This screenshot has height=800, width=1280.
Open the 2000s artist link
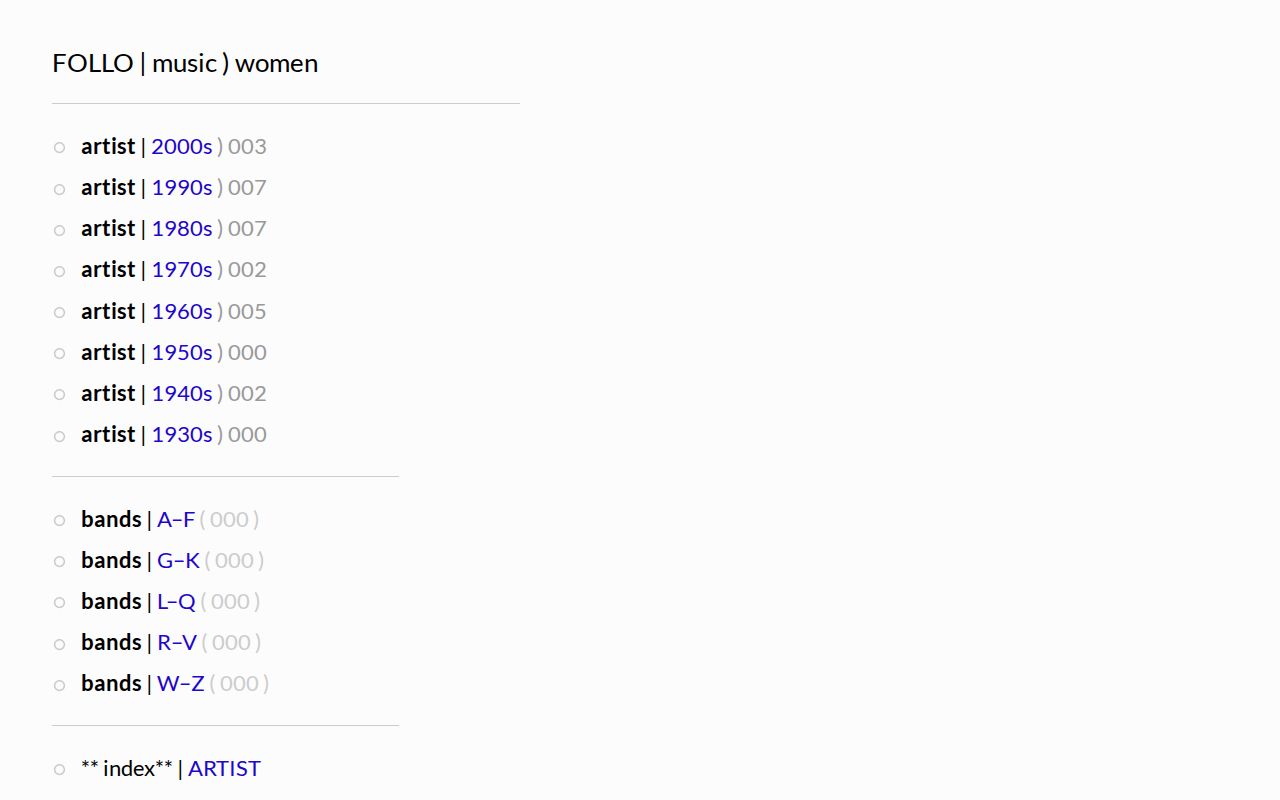coord(182,146)
